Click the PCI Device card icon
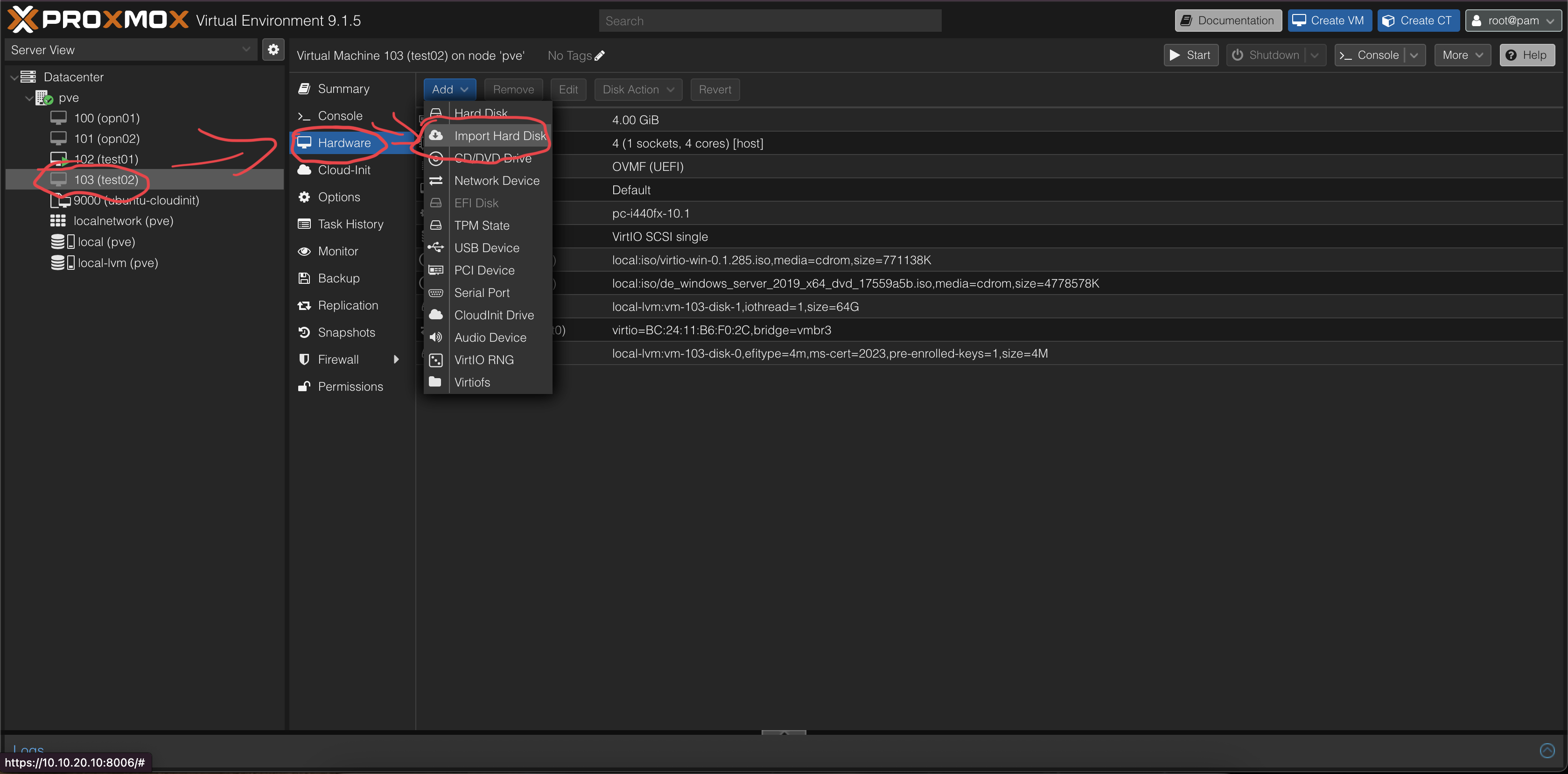Viewport: 1568px width, 774px height. [x=436, y=270]
